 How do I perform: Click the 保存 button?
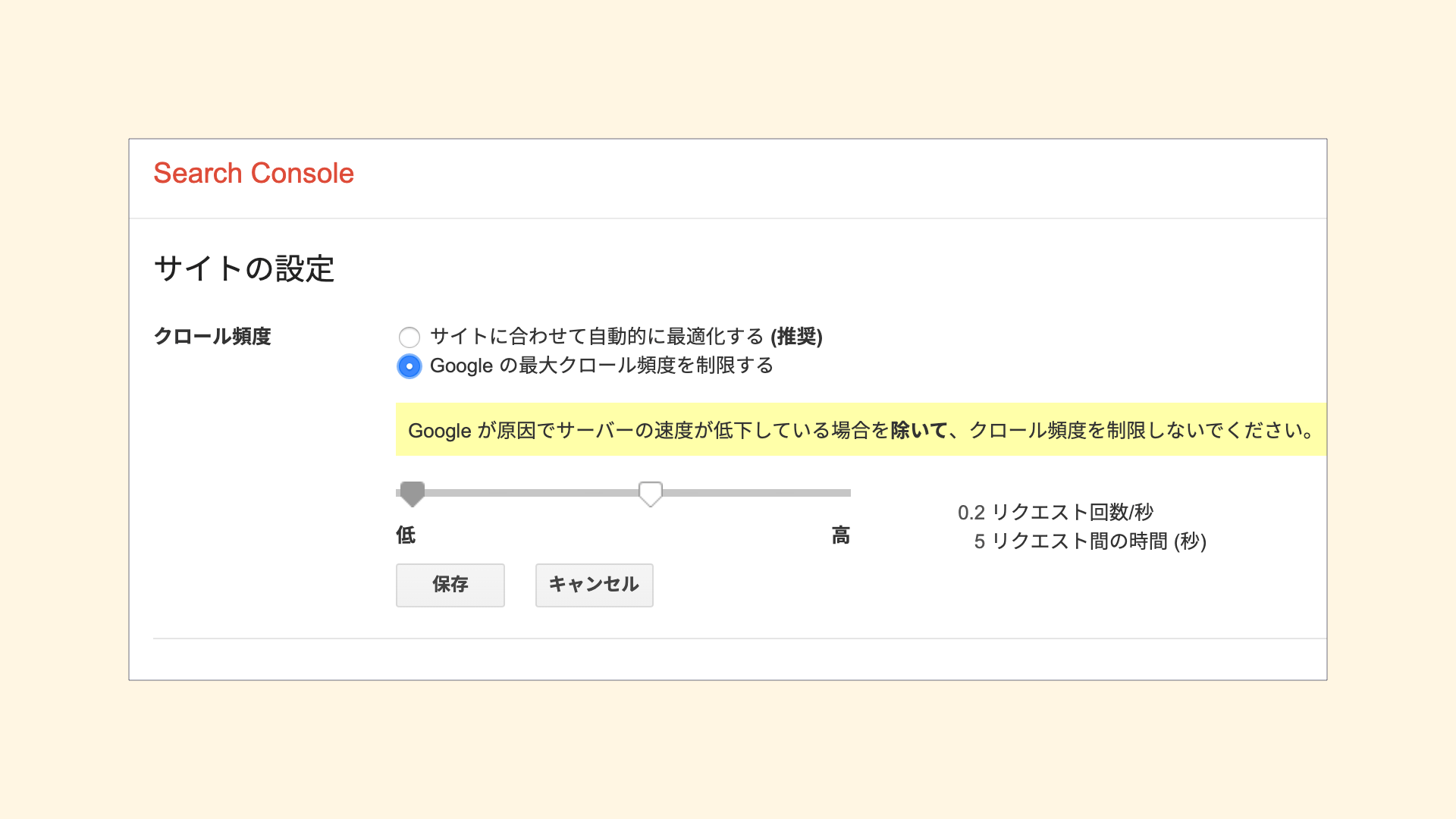(450, 585)
